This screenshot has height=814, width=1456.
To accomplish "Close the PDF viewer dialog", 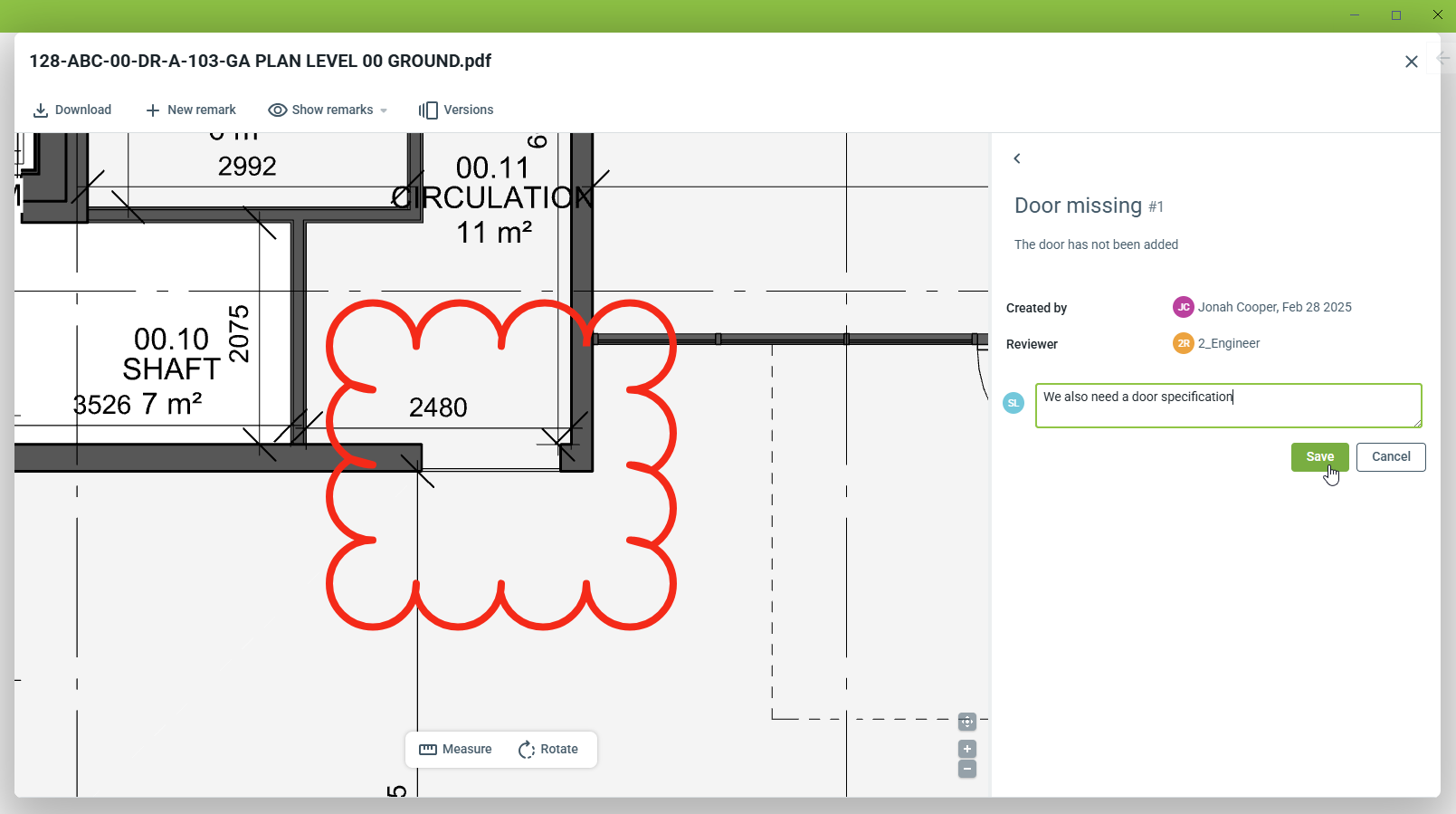I will [1411, 62].
